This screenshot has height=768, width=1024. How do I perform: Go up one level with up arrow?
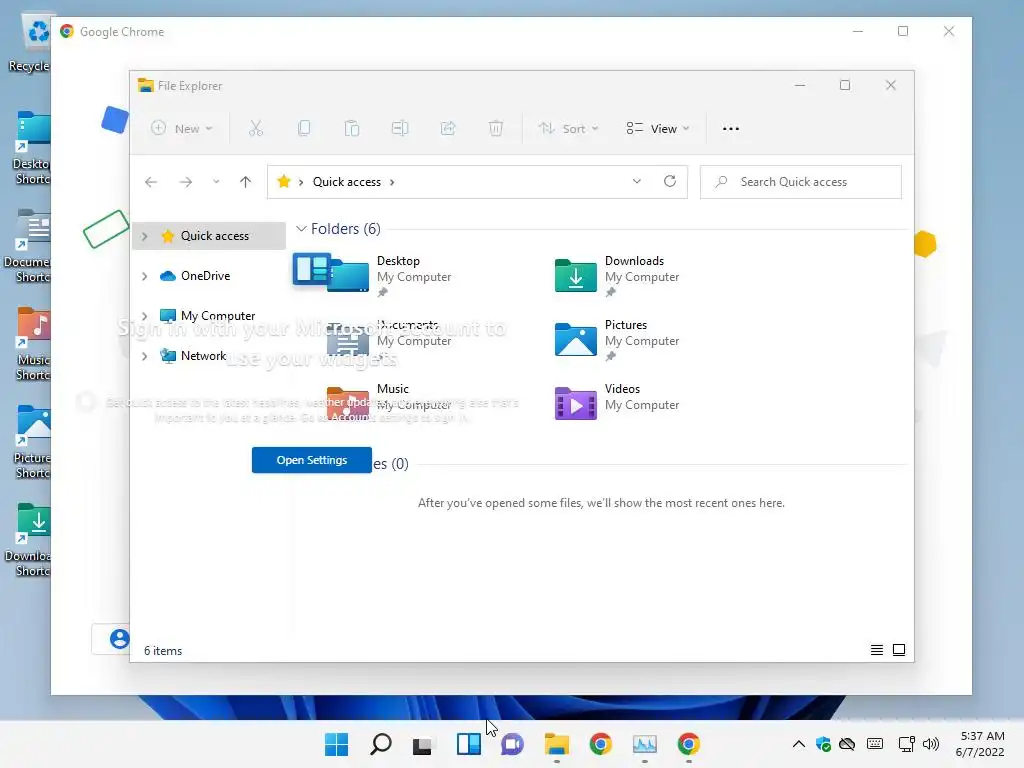(x=246, y=182)
